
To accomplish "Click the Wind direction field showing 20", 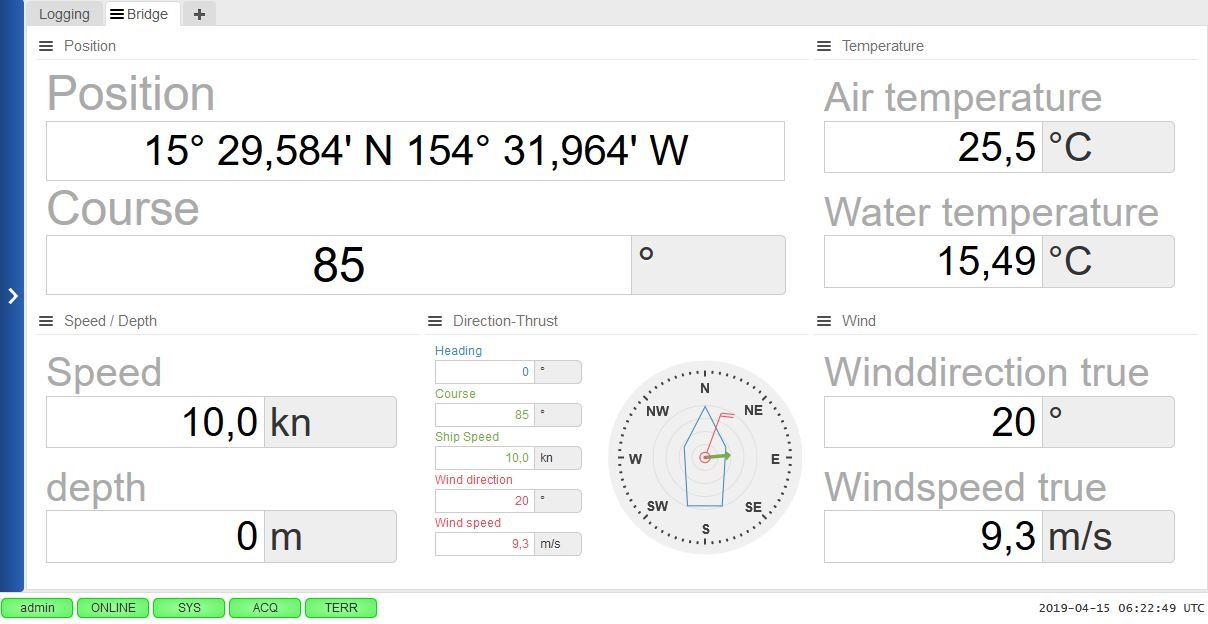I will tap(485, 501).
